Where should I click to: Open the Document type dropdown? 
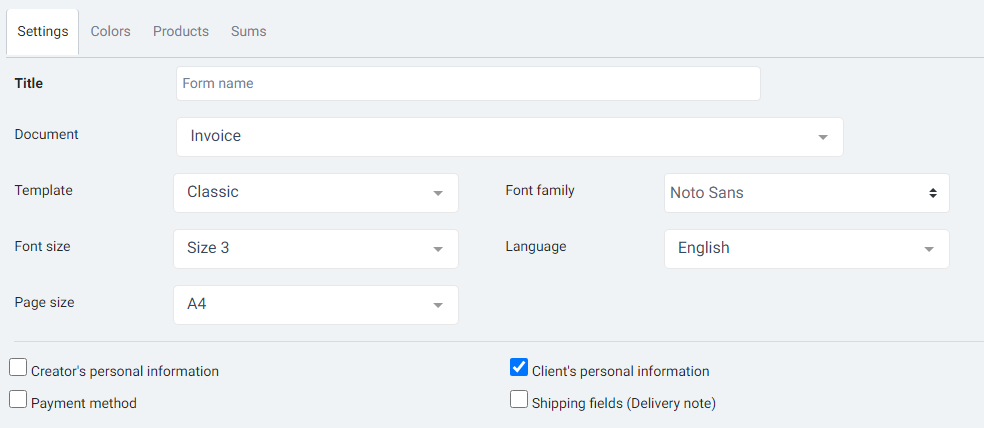(509, 137)
